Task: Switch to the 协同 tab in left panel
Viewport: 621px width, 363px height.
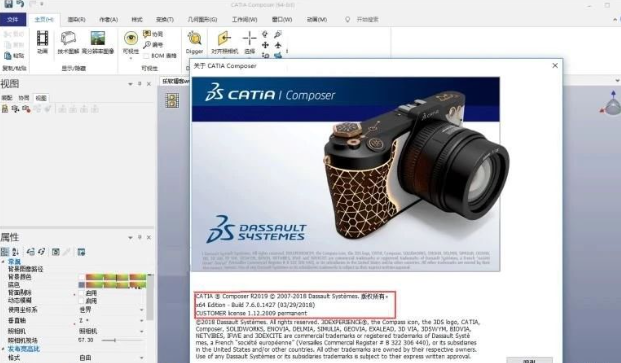Action: [x=24, y=98]
